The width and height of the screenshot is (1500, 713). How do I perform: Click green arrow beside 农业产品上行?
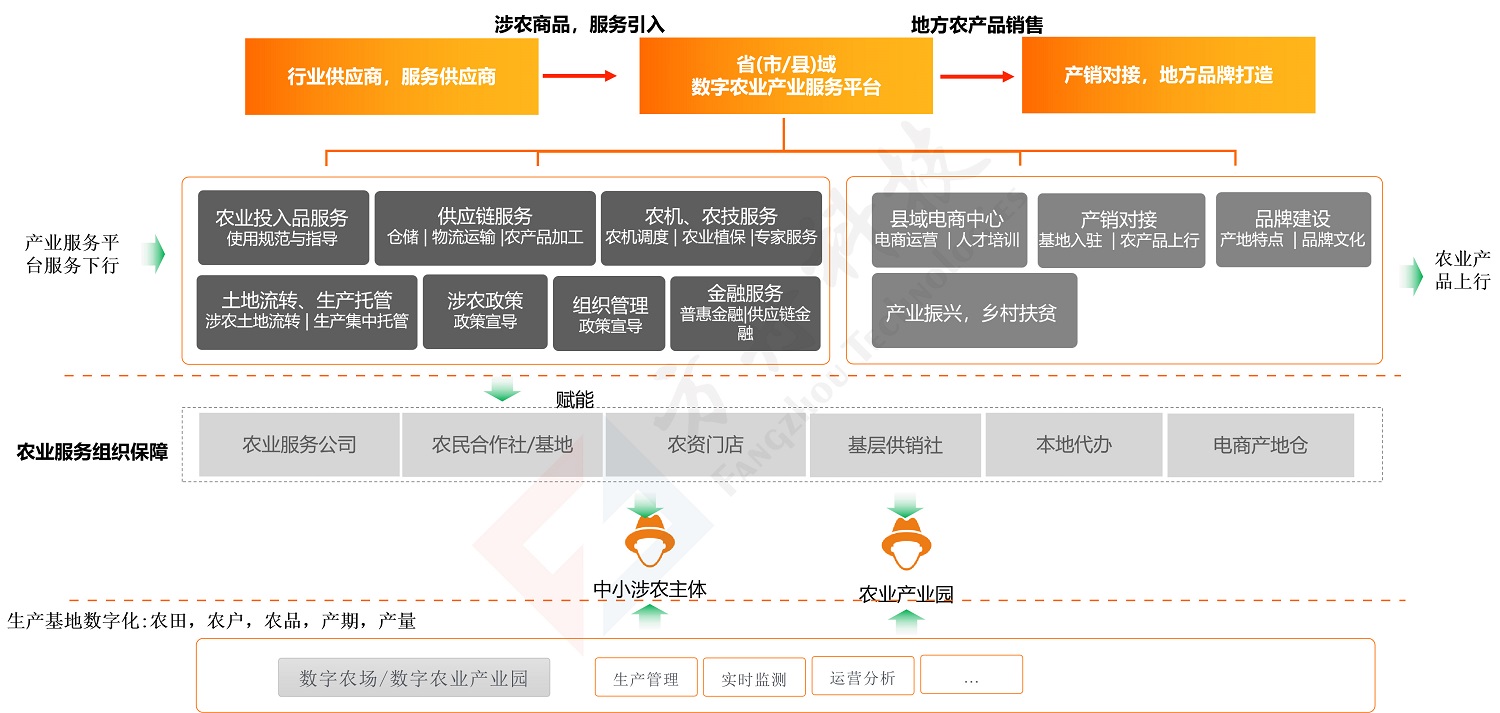pos(1411,277)
